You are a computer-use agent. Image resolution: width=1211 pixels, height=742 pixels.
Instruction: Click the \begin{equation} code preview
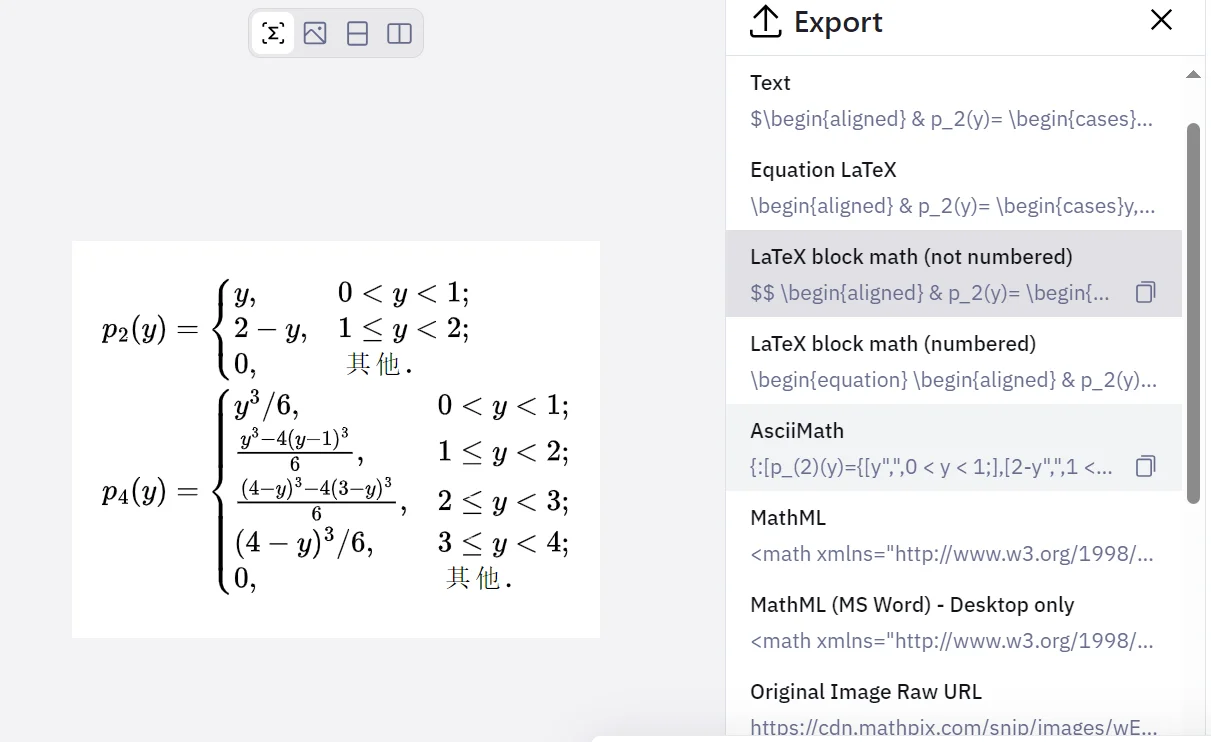(x=953, y=380)
